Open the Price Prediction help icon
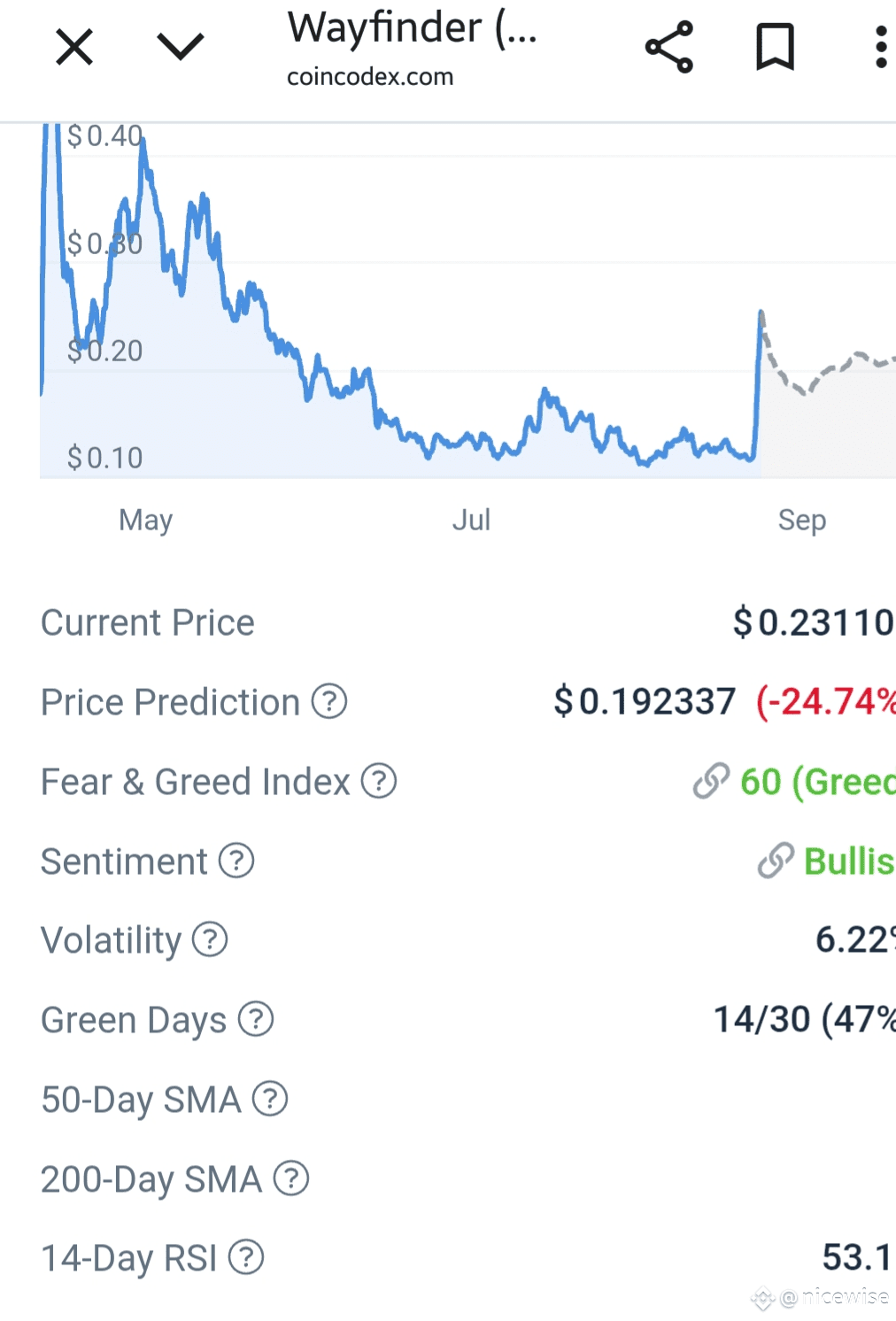This screenshot has width=896, height=1321. coord(329,702)
